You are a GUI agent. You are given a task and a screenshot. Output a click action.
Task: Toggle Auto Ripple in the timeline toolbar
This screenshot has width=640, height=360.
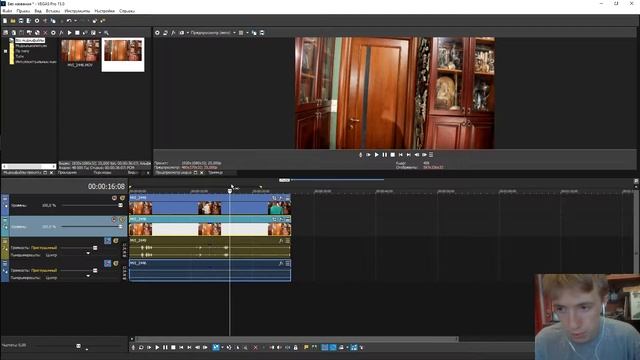[341, 347]
